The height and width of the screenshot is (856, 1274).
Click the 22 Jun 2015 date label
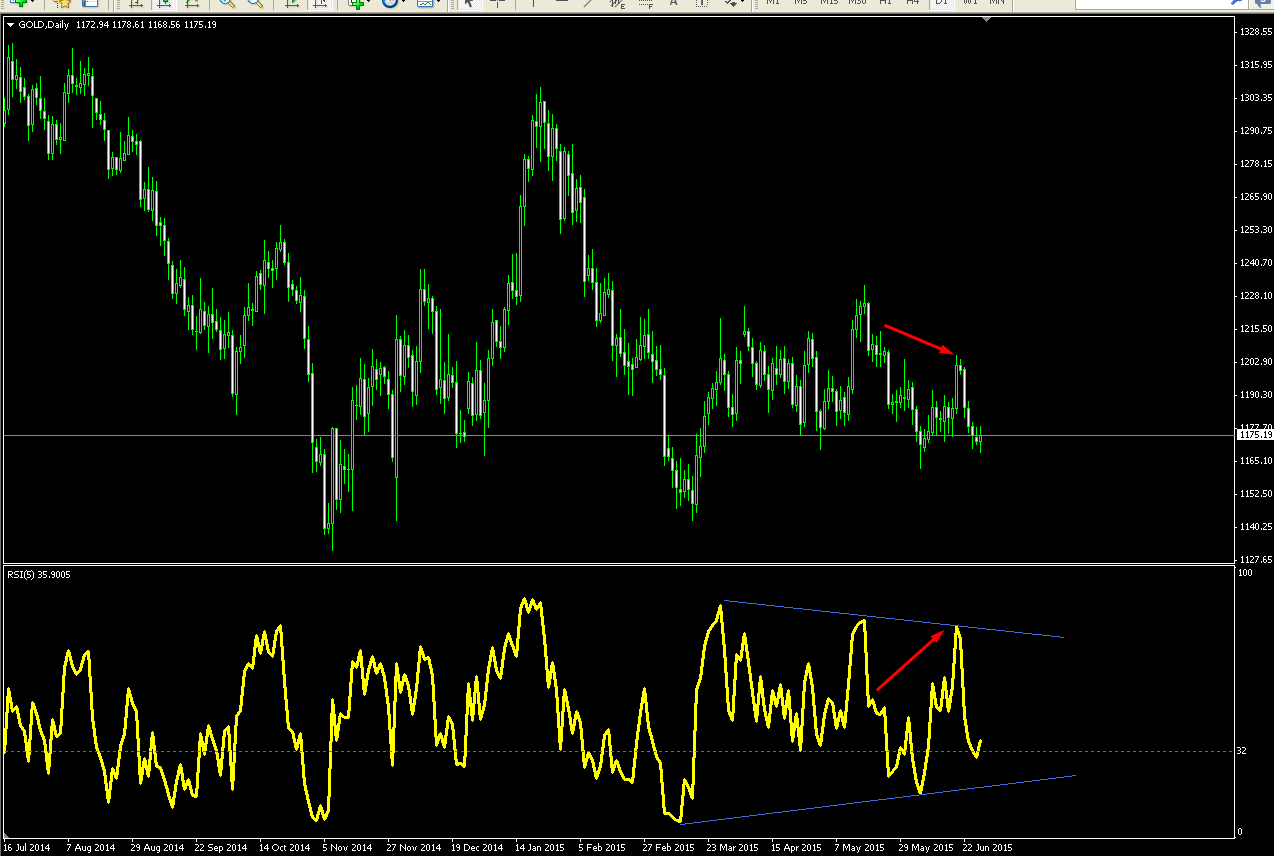(x=988, y=847)
